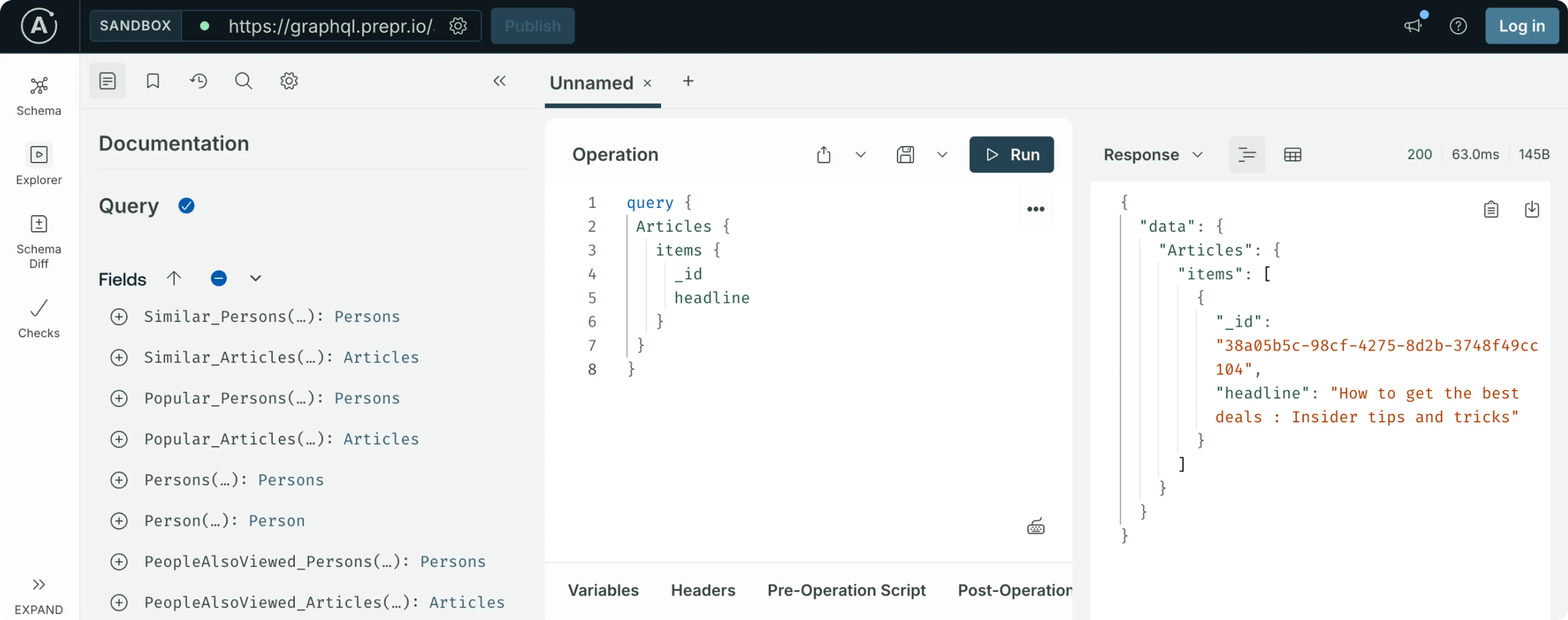Viewport: 1568px width, 620px height.
Task: Expand the Popular_Articles field
Action: point(119,439)
